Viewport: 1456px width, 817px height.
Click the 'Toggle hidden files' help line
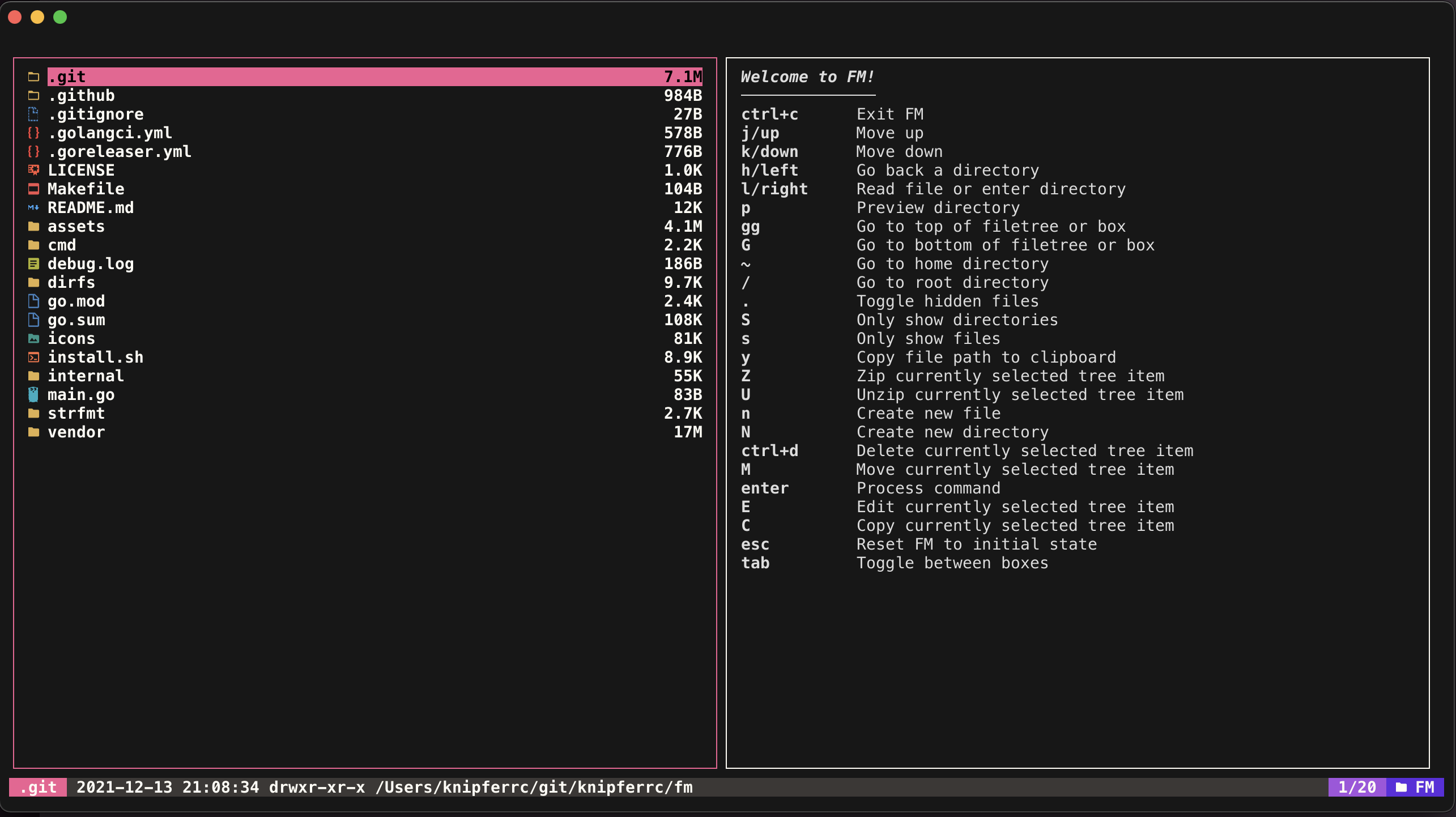(x=947, y=301)
